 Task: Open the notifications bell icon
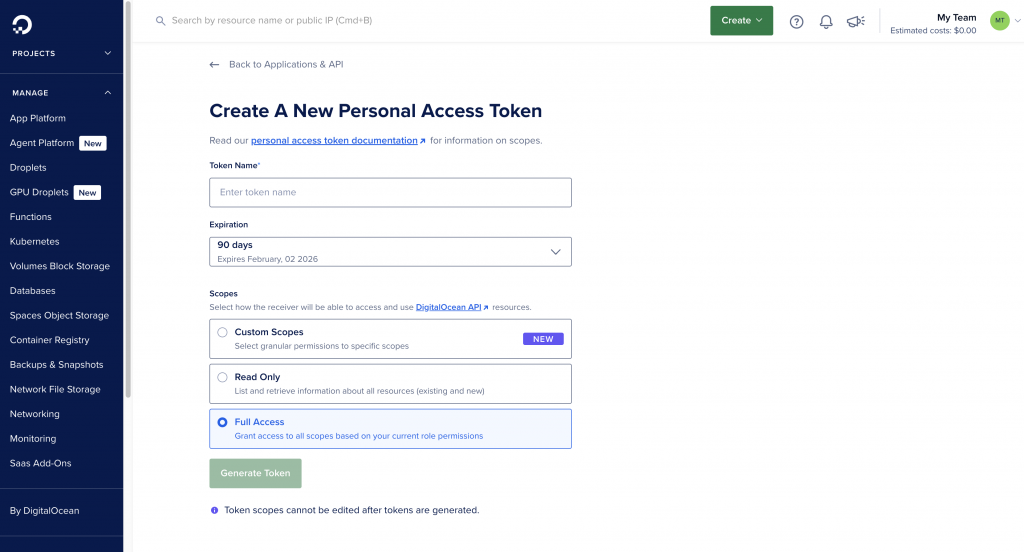point(826,21)
